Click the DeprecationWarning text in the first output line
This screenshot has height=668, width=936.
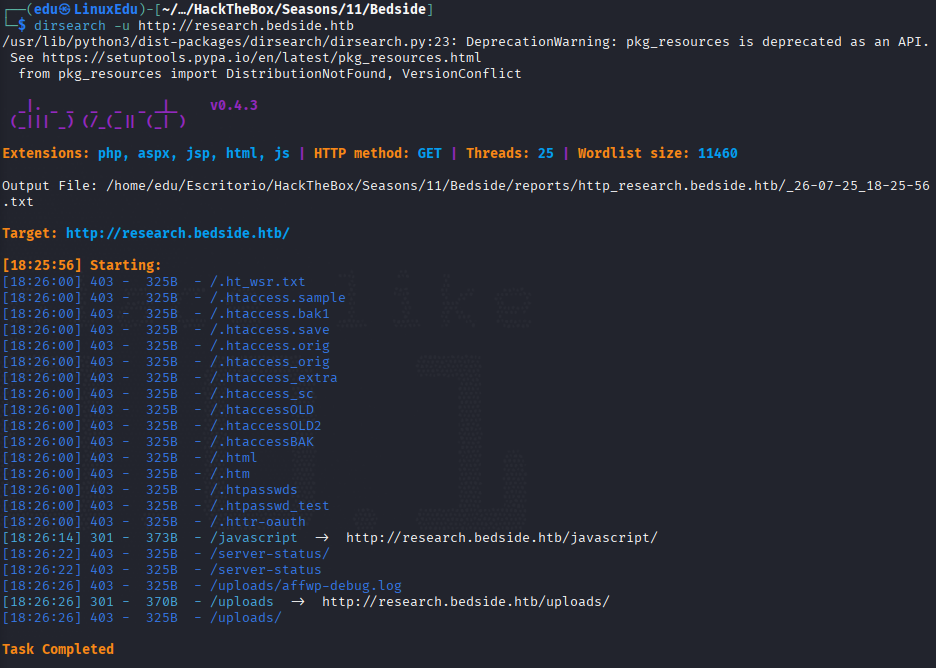(x=541, y=42)
